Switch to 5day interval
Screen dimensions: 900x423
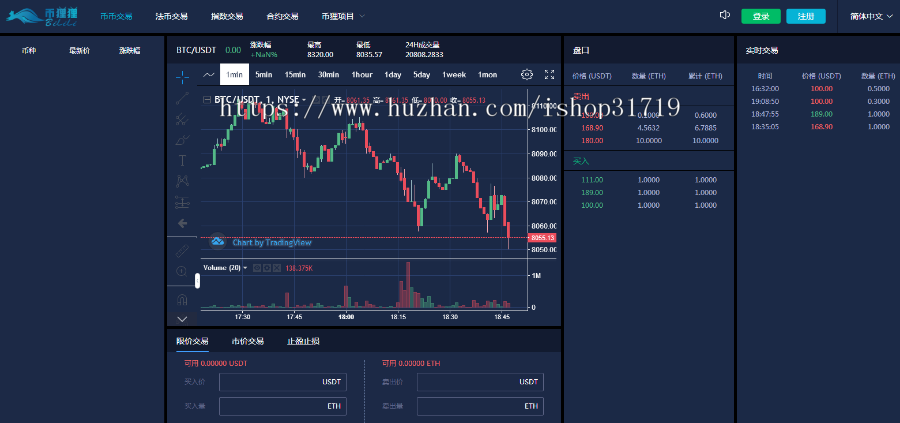[x=421, y=75]
